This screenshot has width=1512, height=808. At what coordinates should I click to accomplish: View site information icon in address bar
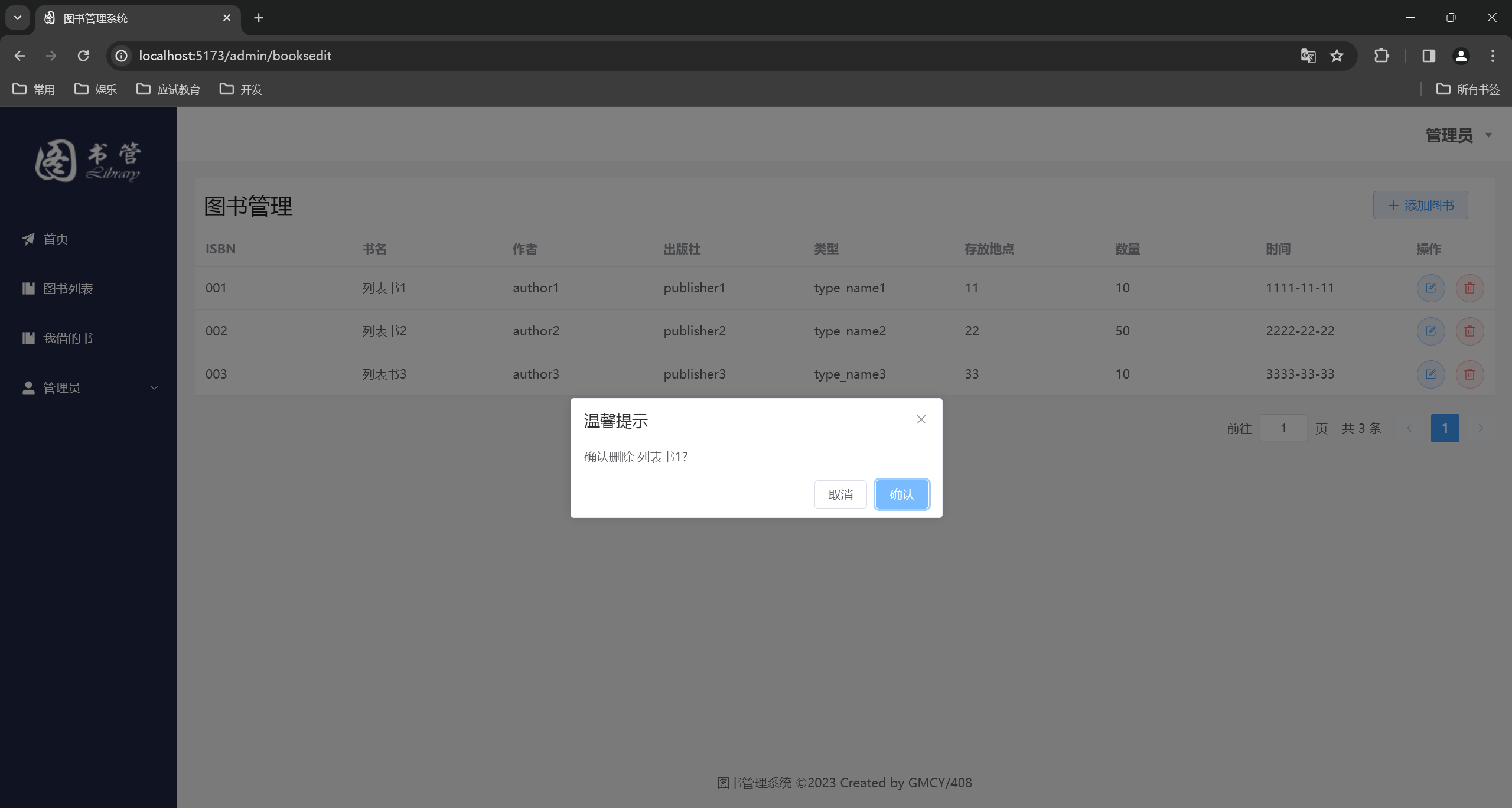[122, 56]
